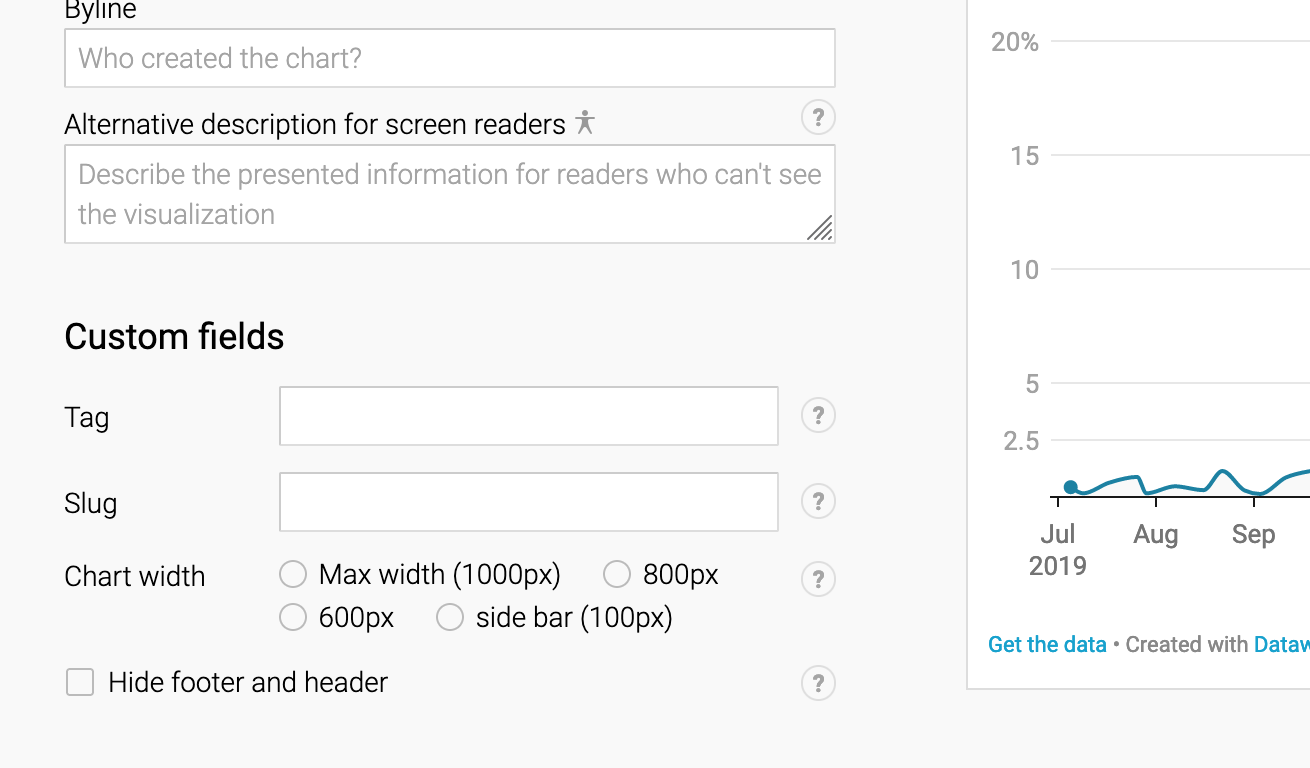Click the Jul 2019 axis label

[1057, 550]
